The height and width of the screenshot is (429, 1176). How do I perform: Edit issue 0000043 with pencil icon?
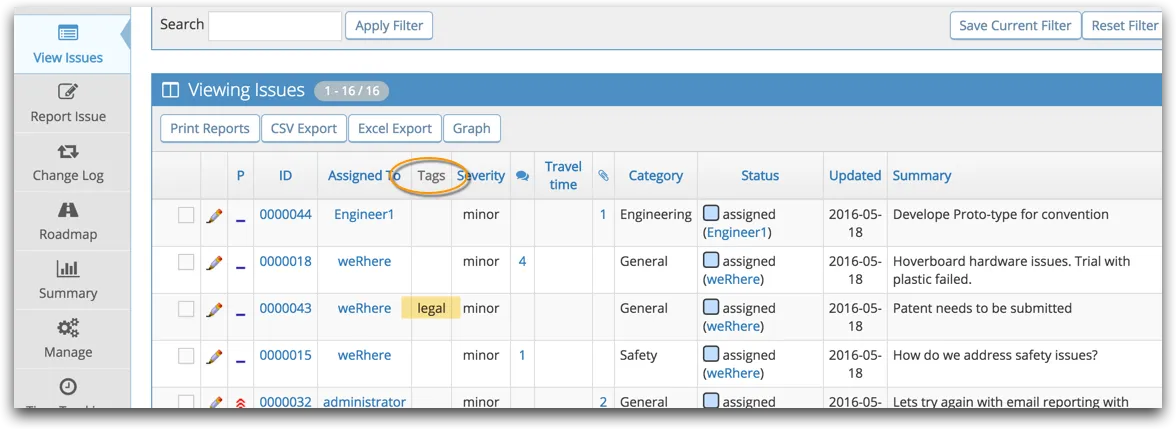point(214,309)
